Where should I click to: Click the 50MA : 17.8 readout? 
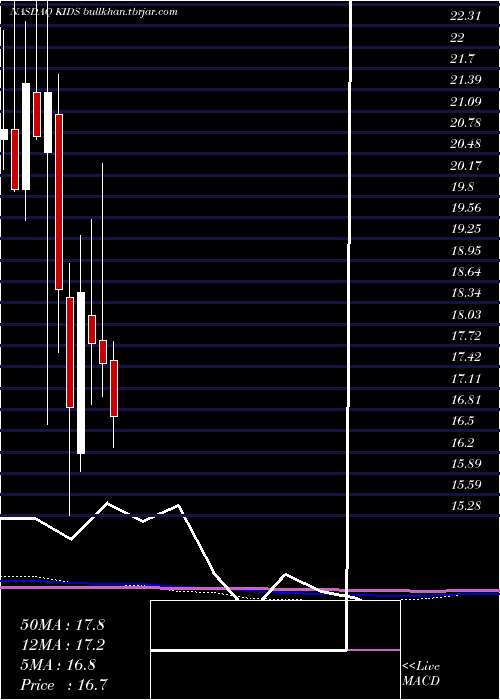62,625
